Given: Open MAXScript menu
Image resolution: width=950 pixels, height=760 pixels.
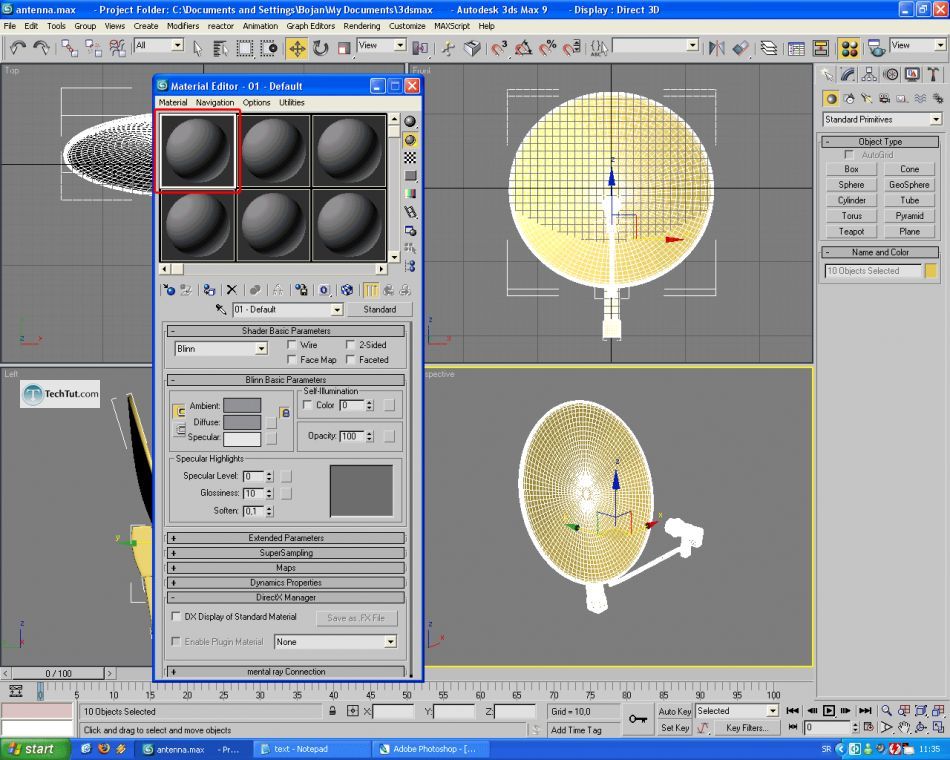Looking at the screenshot, I should coord(451,26).
